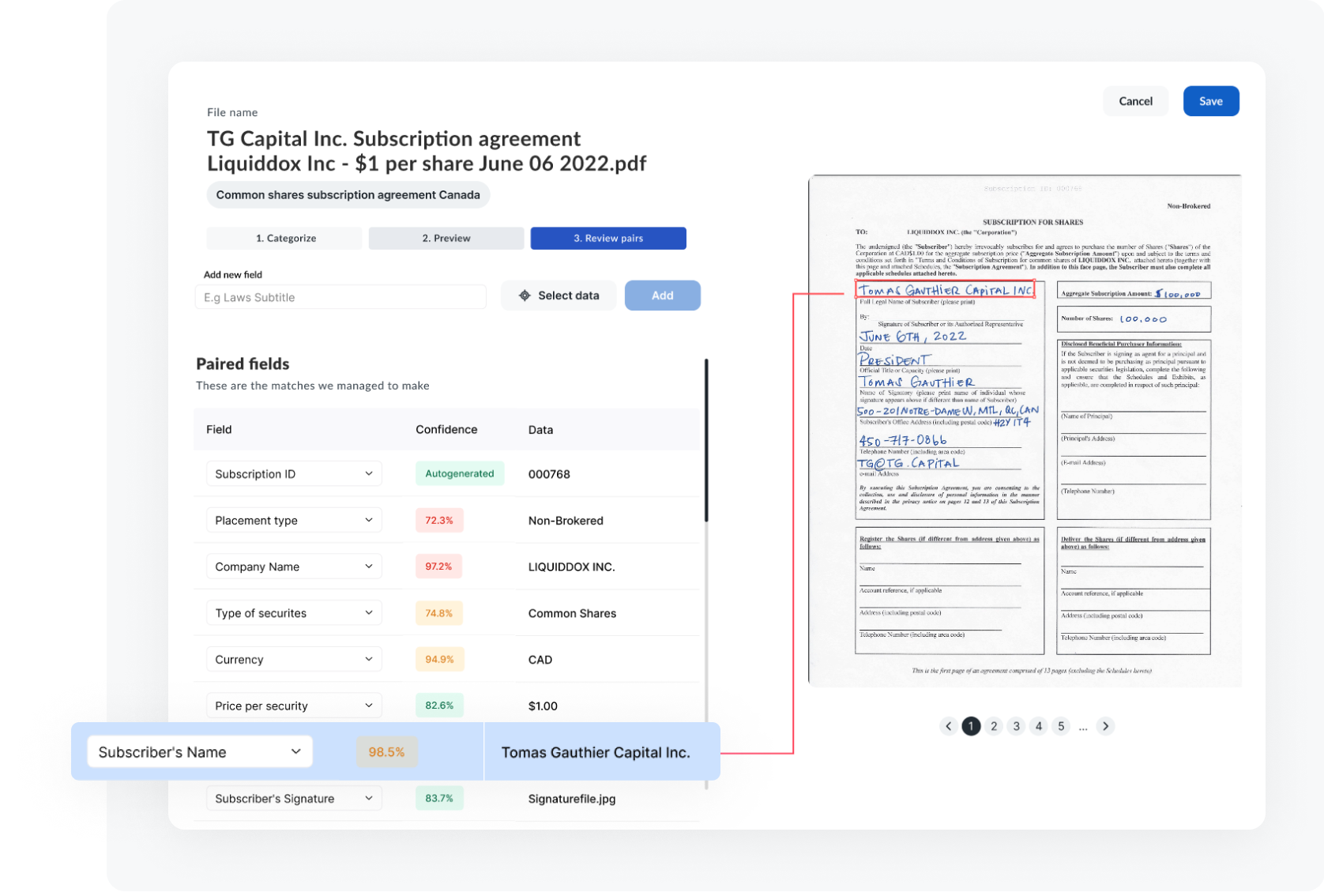
Task: Select the 3. Review pairs tab
Action: [608, 238]
